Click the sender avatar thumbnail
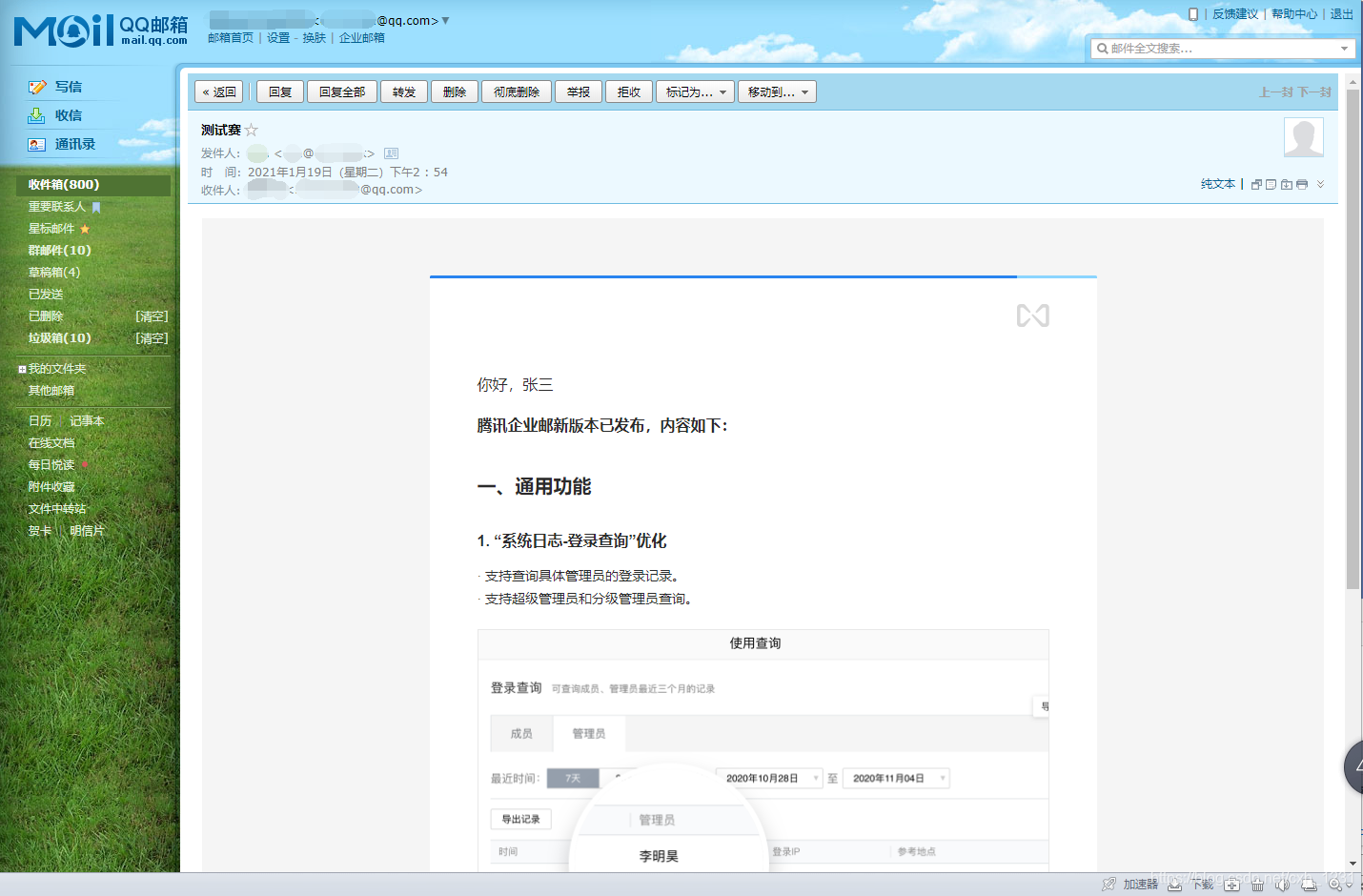 pyautogui.click(x=1304, y=137)
